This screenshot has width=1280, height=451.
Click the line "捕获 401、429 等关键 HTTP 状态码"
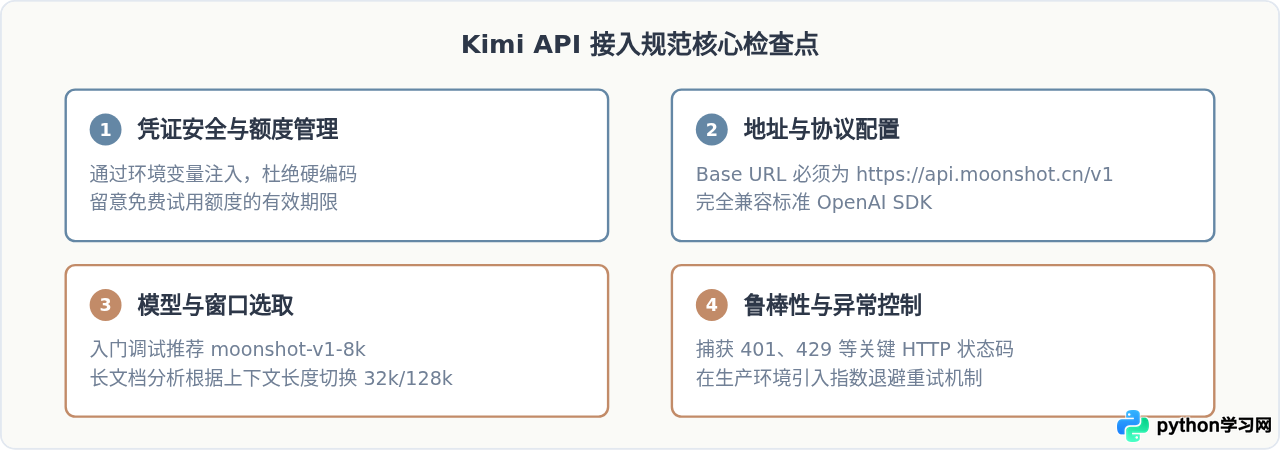854,350
